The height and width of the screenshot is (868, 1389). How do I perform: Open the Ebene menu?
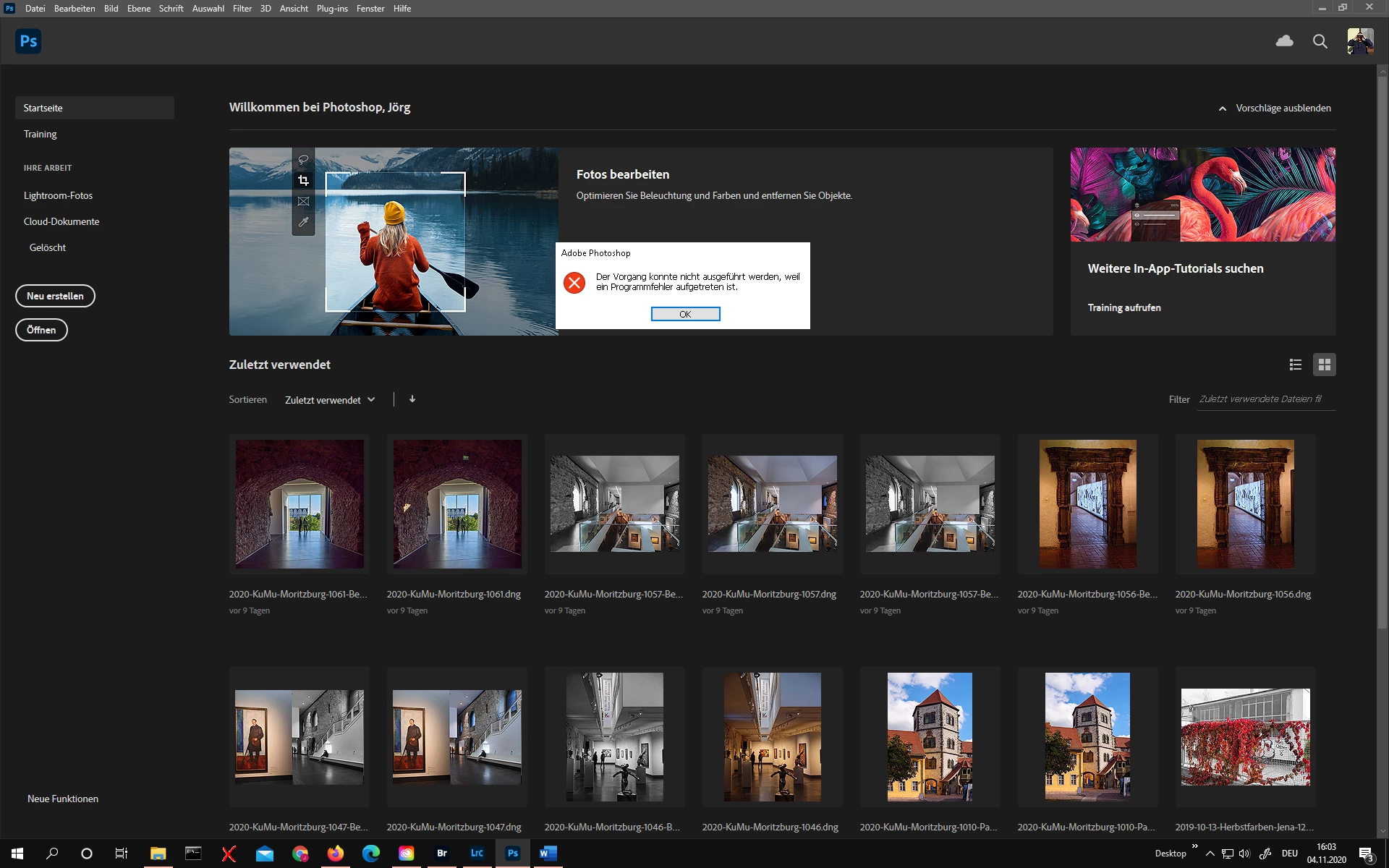pos(138,9)
